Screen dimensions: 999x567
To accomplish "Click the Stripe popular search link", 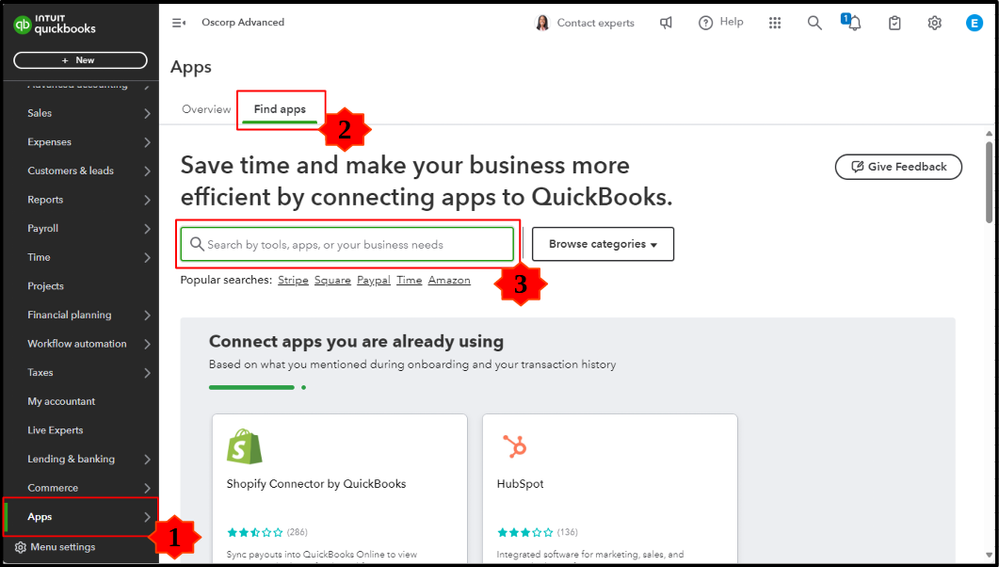I will point(293,280).
